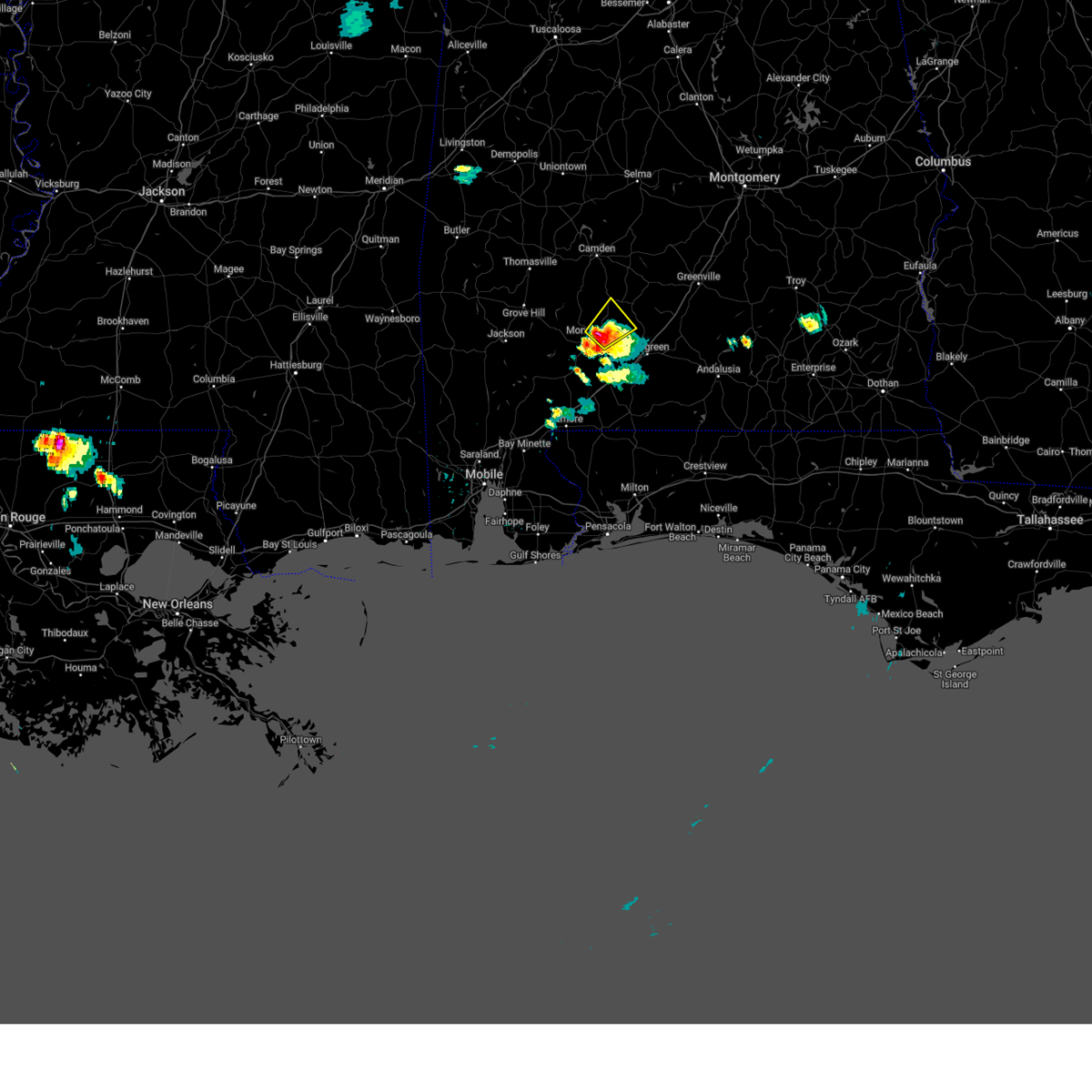Select the Auburn label
The height and width of the screenshot is (1092, 1092).
[869, 138]
